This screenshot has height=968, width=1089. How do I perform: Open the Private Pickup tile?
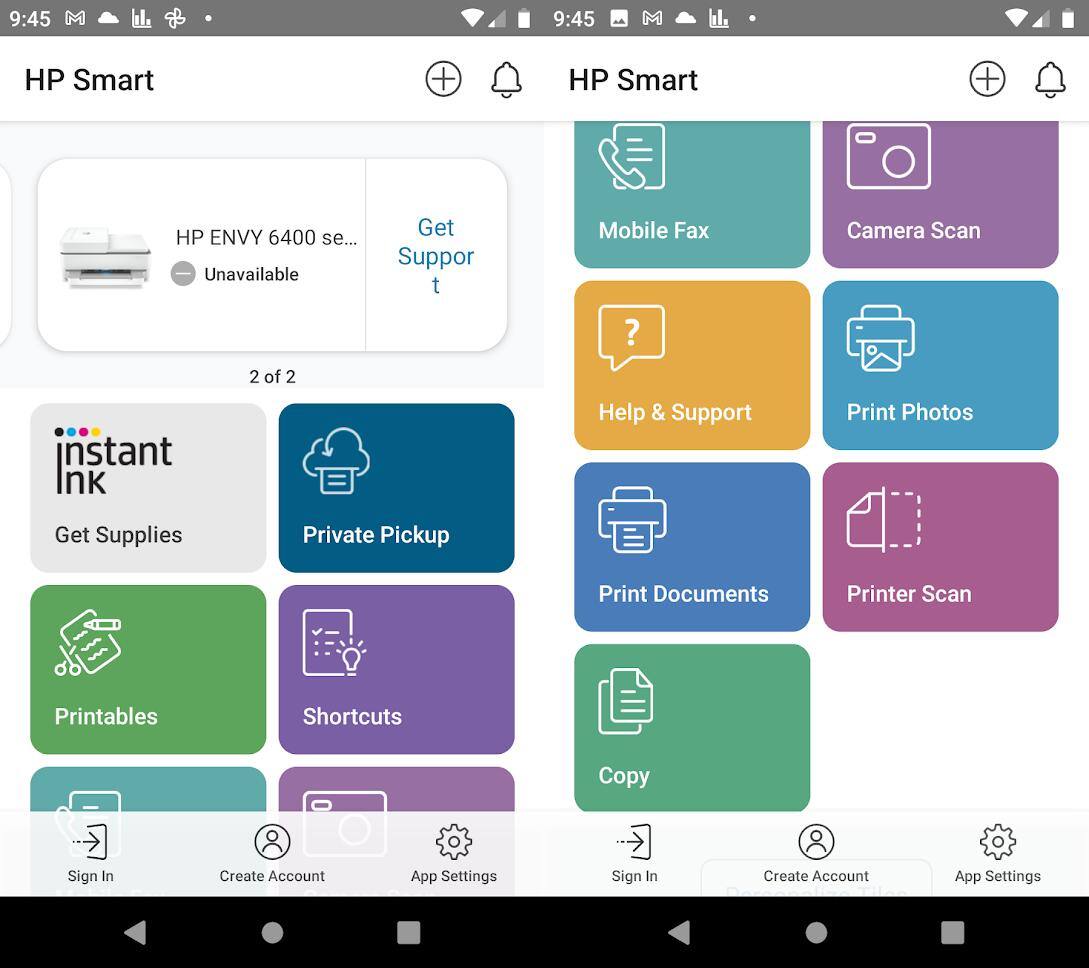(x=396, y=487)
